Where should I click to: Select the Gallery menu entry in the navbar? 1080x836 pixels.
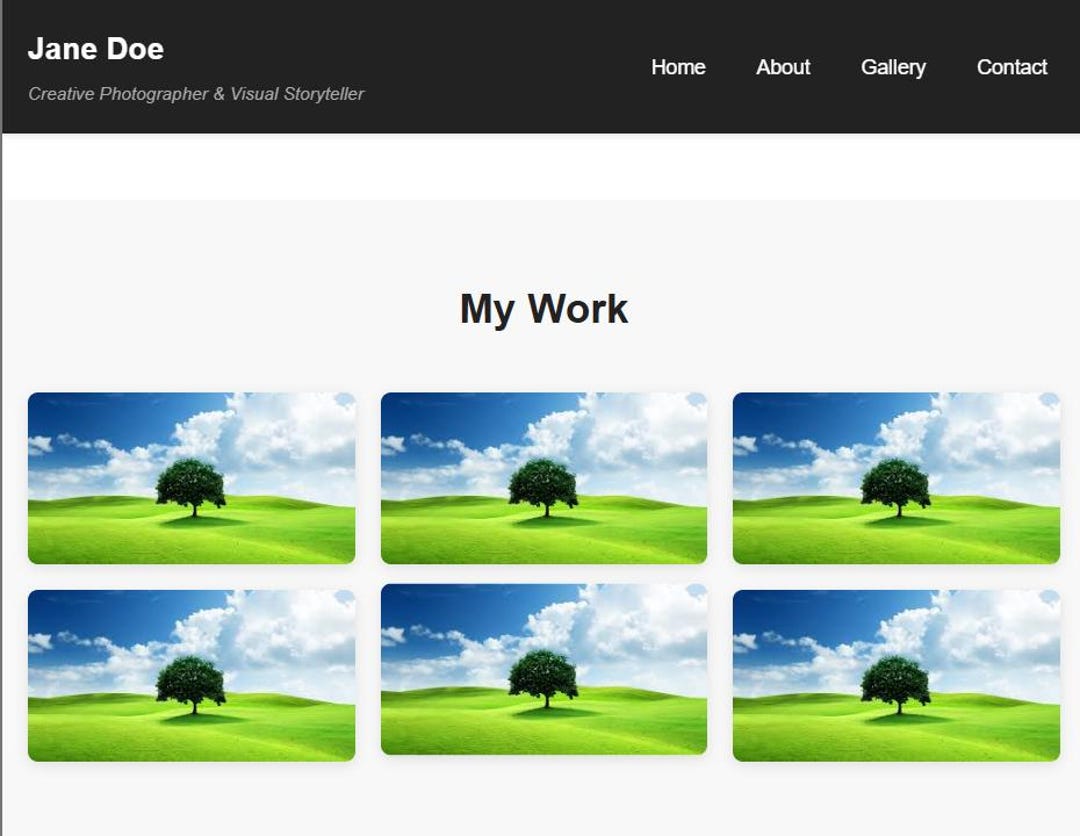pos(894,67)
